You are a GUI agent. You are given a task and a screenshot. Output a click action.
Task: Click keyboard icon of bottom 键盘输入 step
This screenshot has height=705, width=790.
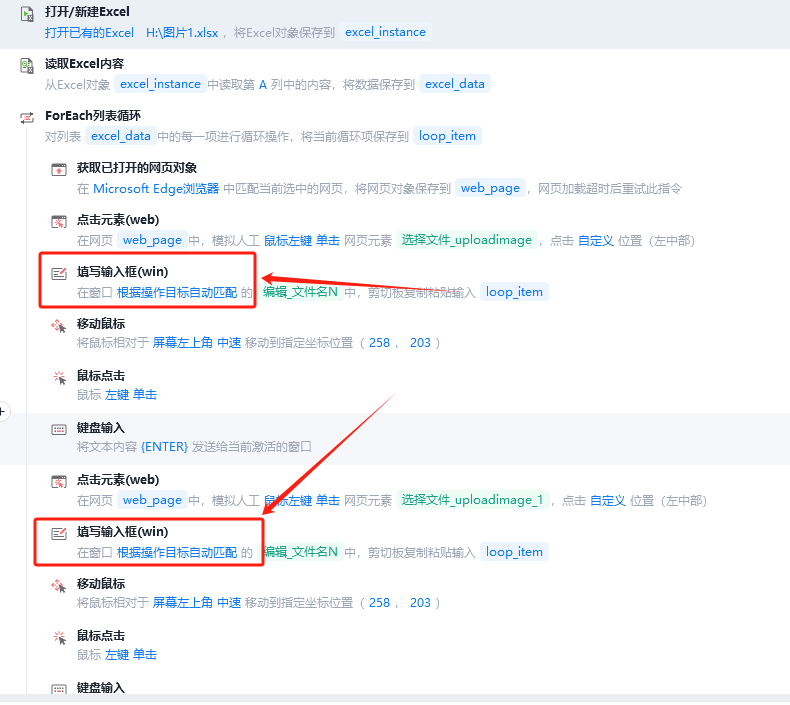tap(59, 689)
